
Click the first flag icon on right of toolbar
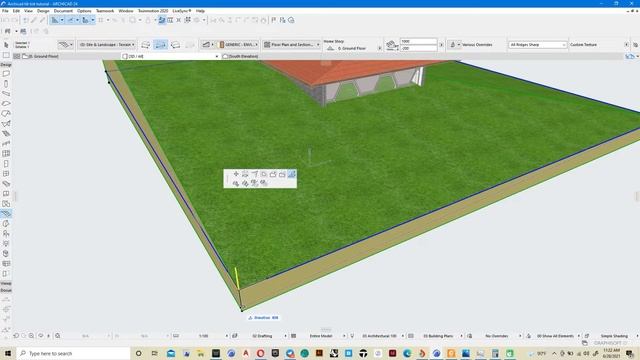pyautogui.click(x=274, y=20)
